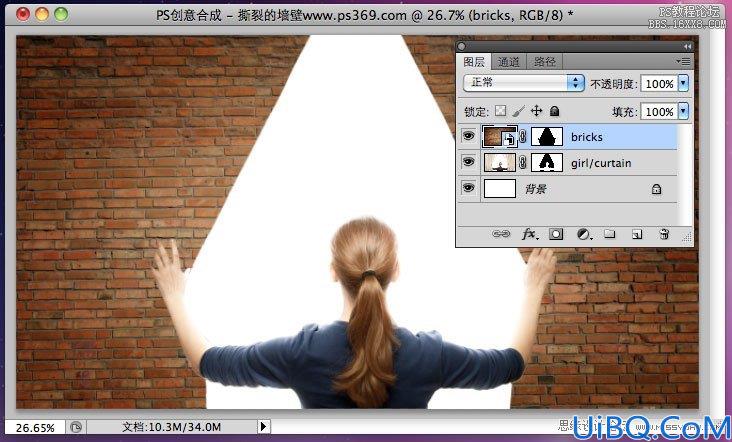Select the 图层 tab
This screenshot has height=442, width=732.
click(474, 62)
